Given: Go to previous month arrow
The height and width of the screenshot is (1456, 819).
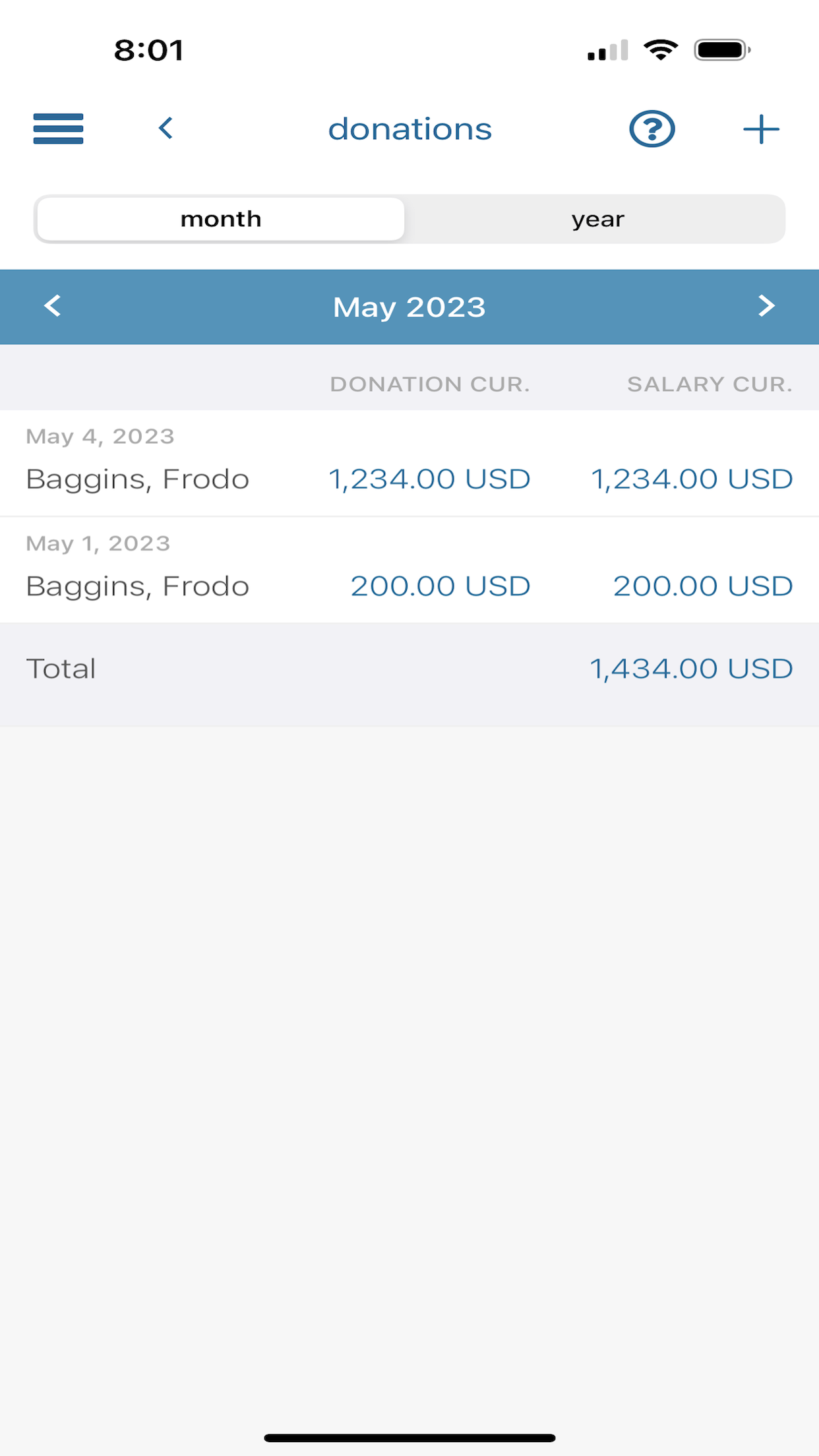Looking at the screenshot, I should 52,306.
